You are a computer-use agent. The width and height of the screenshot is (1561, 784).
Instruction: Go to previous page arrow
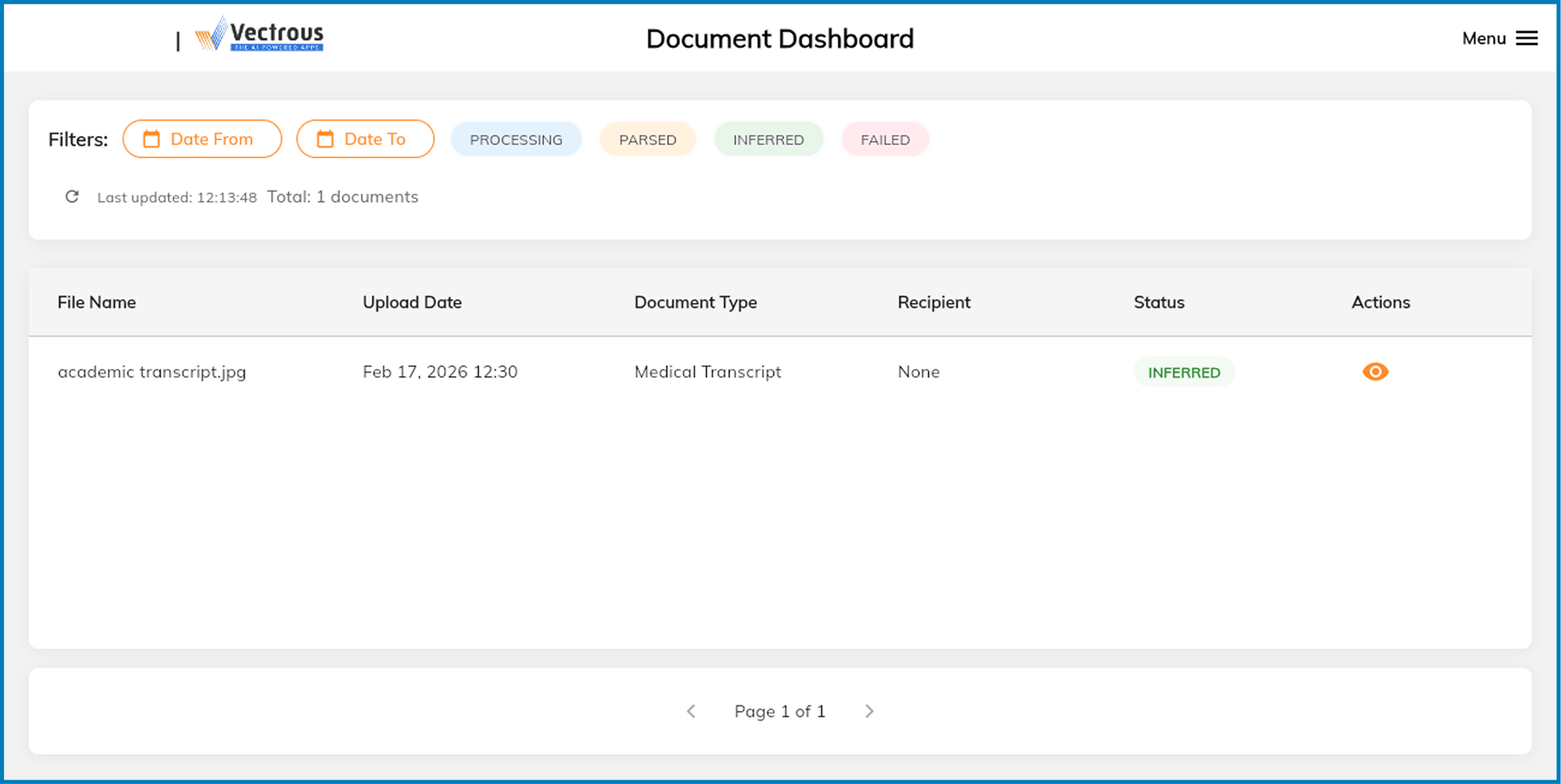click(691, 711)
